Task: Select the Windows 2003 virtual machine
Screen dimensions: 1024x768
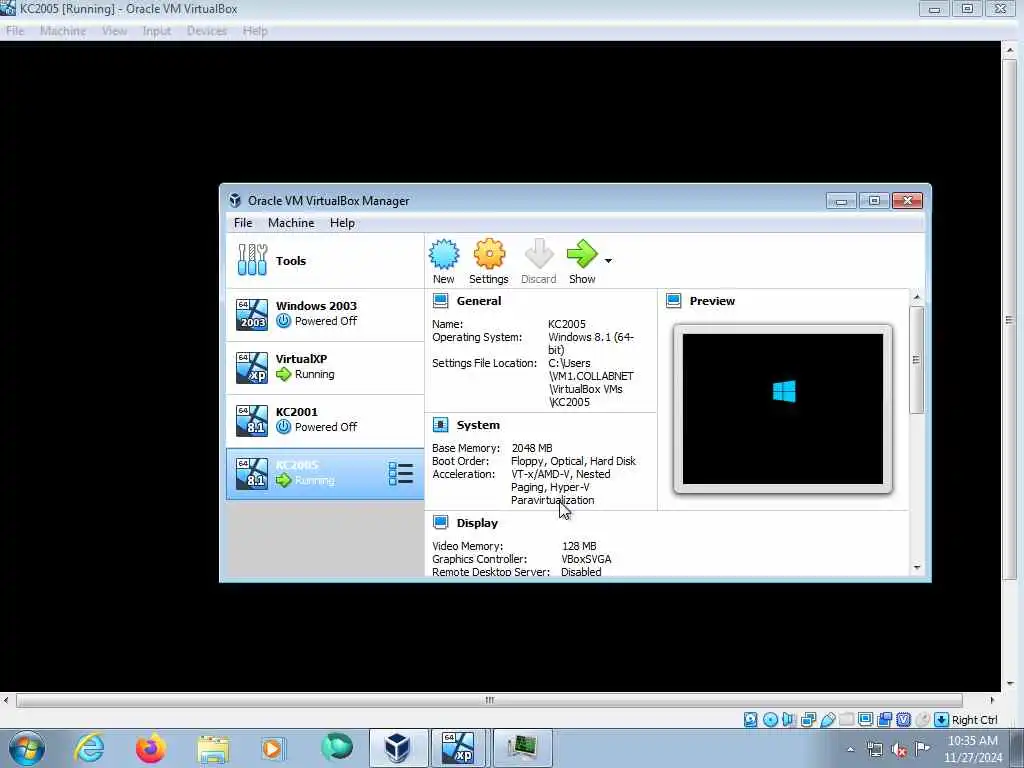Action: 325,314
